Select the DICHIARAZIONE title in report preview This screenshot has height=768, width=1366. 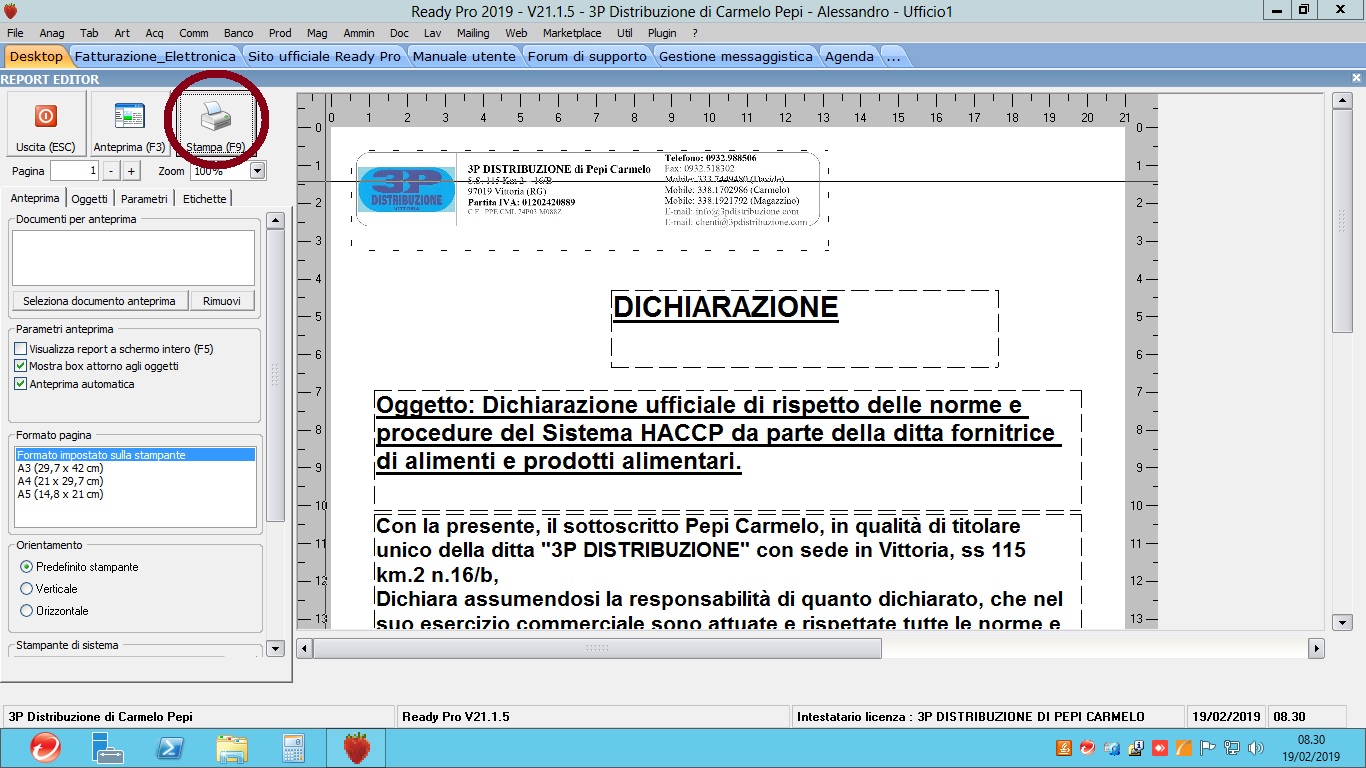(725, 308)
